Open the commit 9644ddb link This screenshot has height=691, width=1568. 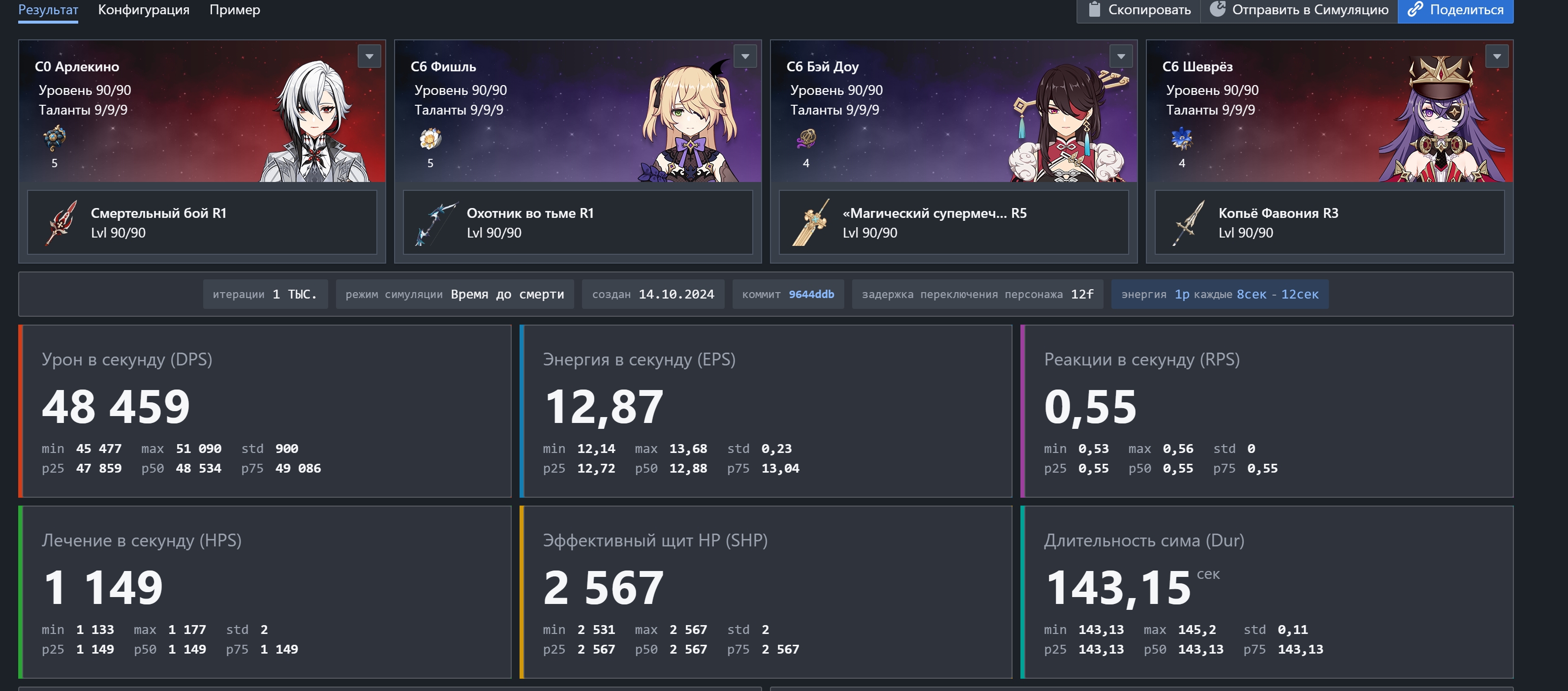(811, 295)
